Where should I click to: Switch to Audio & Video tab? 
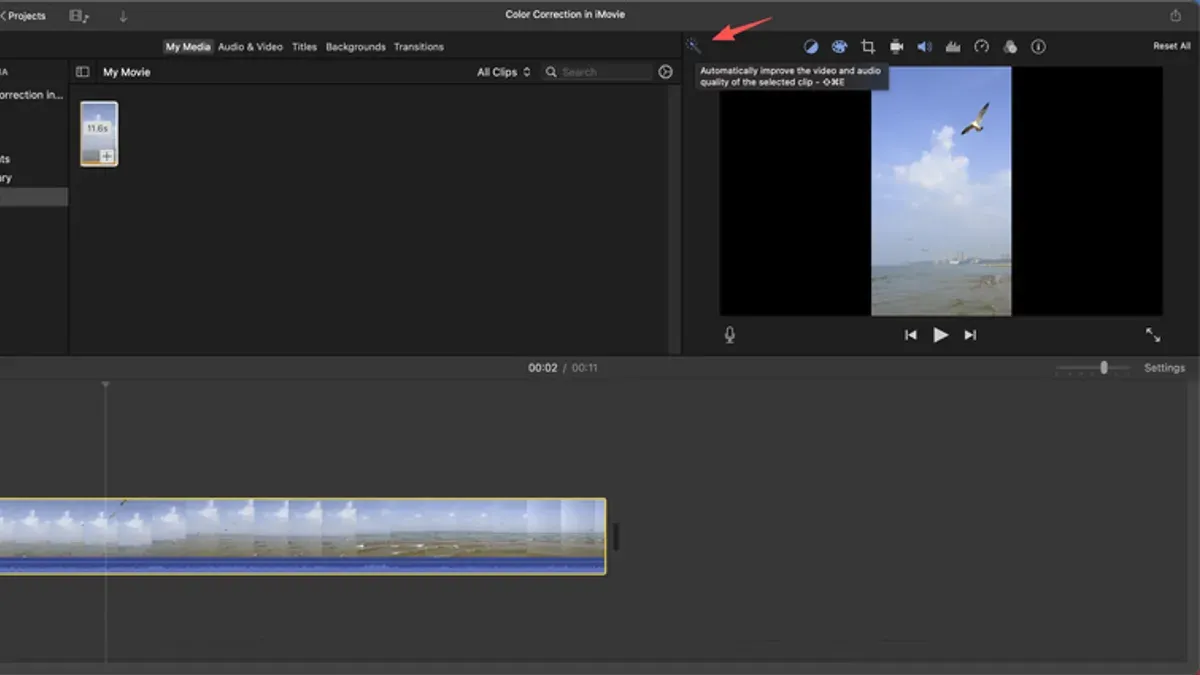(250, 47)
